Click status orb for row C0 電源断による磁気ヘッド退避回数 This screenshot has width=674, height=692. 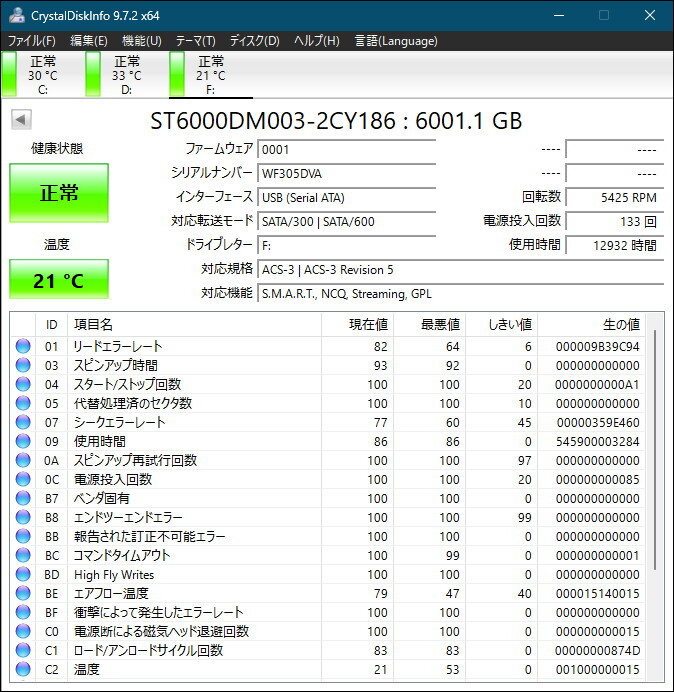coord(23,631)
